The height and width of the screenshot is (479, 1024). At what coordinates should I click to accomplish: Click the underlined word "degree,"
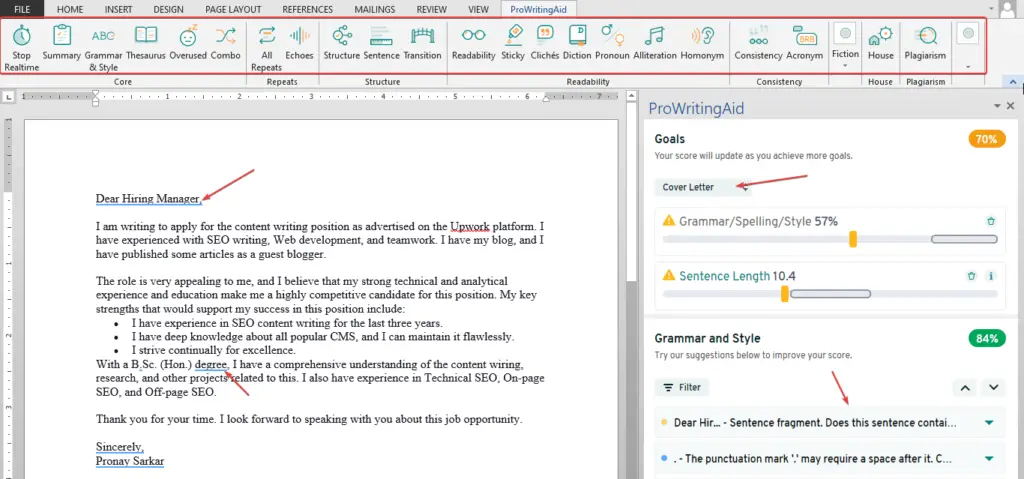(x=211, y=365)
